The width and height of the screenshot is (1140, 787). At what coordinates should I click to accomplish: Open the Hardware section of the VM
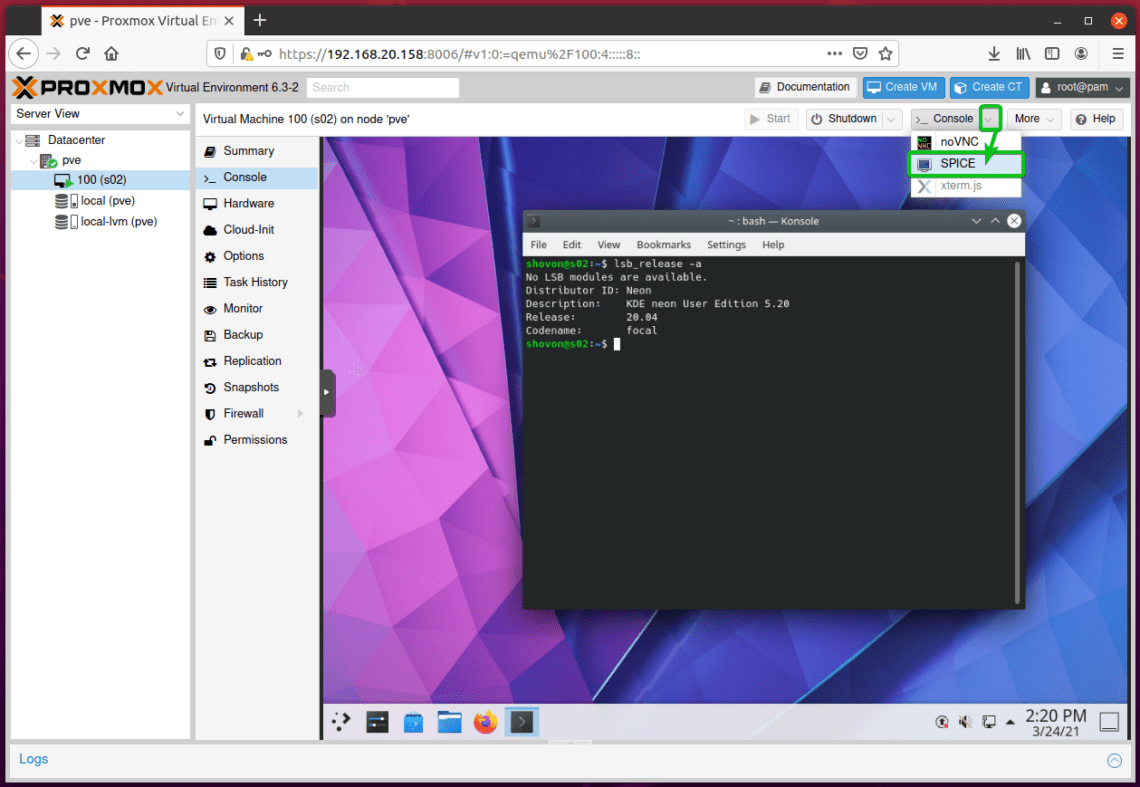tap(257, 203)
